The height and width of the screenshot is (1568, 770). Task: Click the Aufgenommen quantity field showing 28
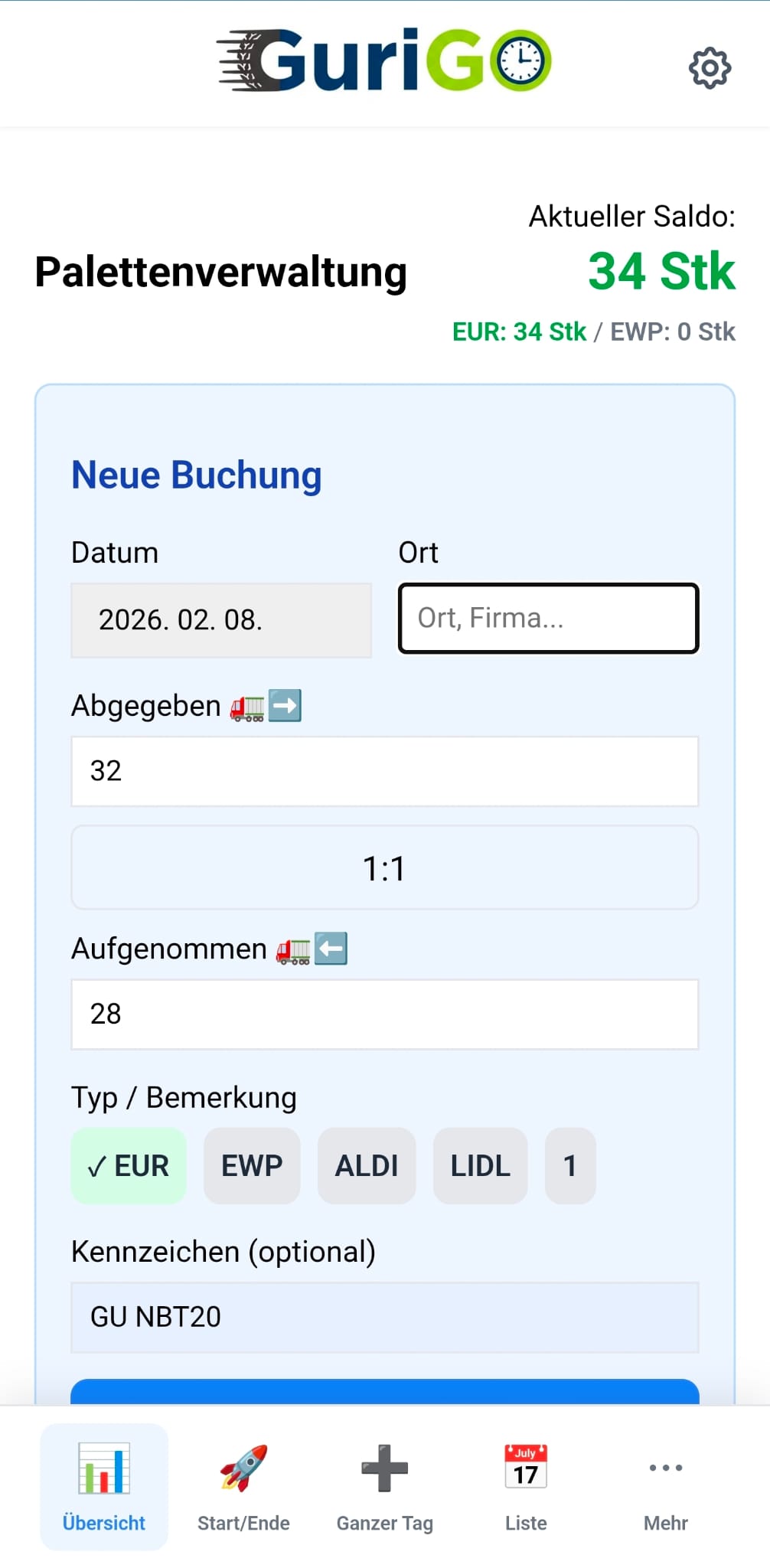[x=385, y=1014]
